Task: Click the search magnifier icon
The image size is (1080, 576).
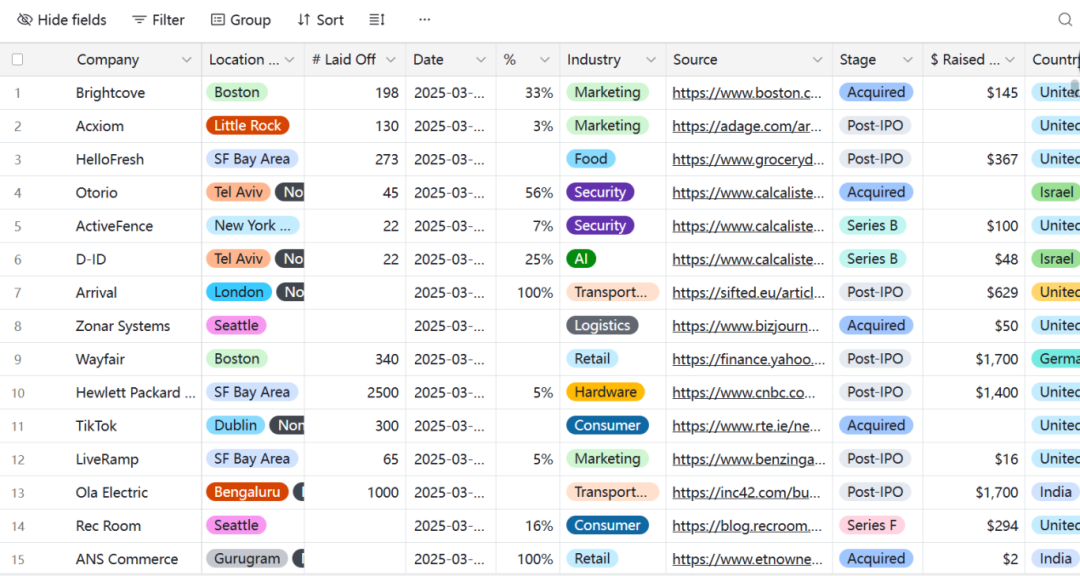Action: 1065,20
